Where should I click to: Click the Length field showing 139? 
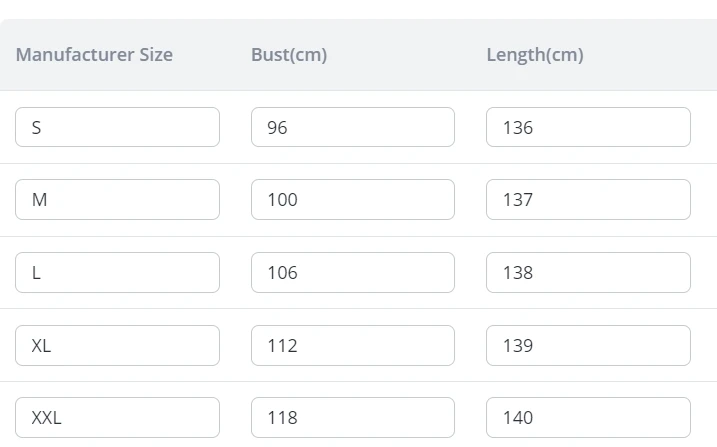pyautogui.click(x=588, y=345)
